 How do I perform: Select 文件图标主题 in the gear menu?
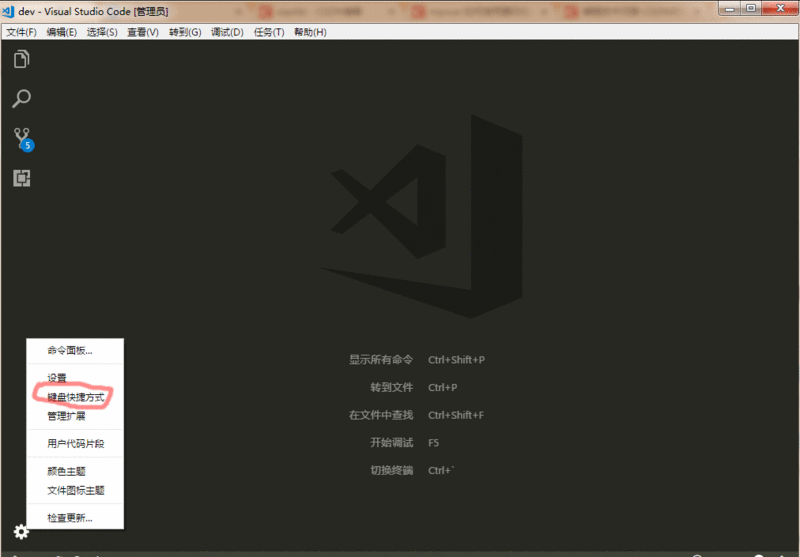tap(75, 490)
